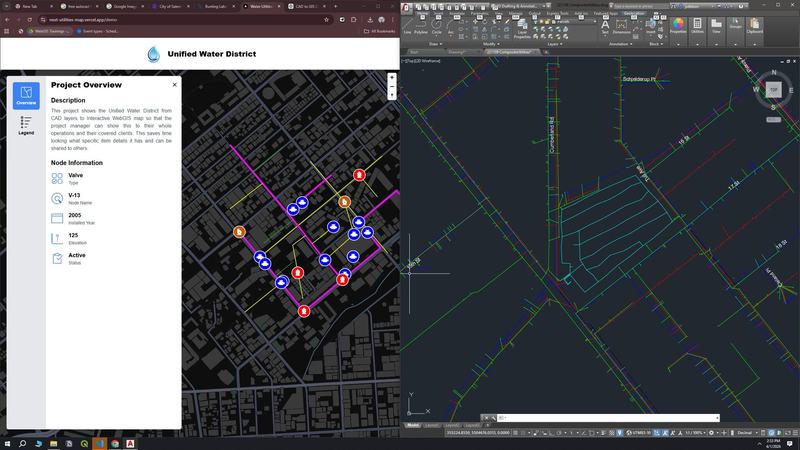
Task: Click the bottommost red marker on map
Action: (304, 311)
